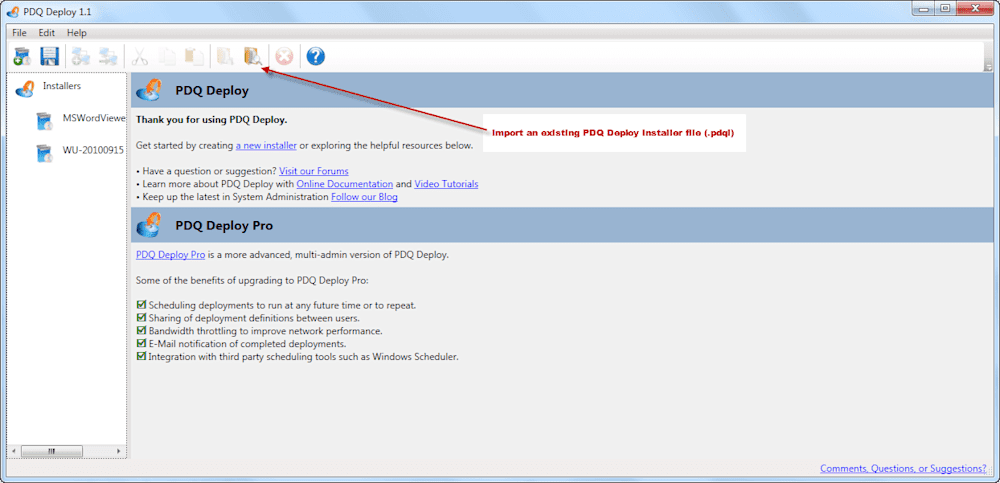Click the tree panel scroll right arrow

pyautogui.click(x=119, y=451)
